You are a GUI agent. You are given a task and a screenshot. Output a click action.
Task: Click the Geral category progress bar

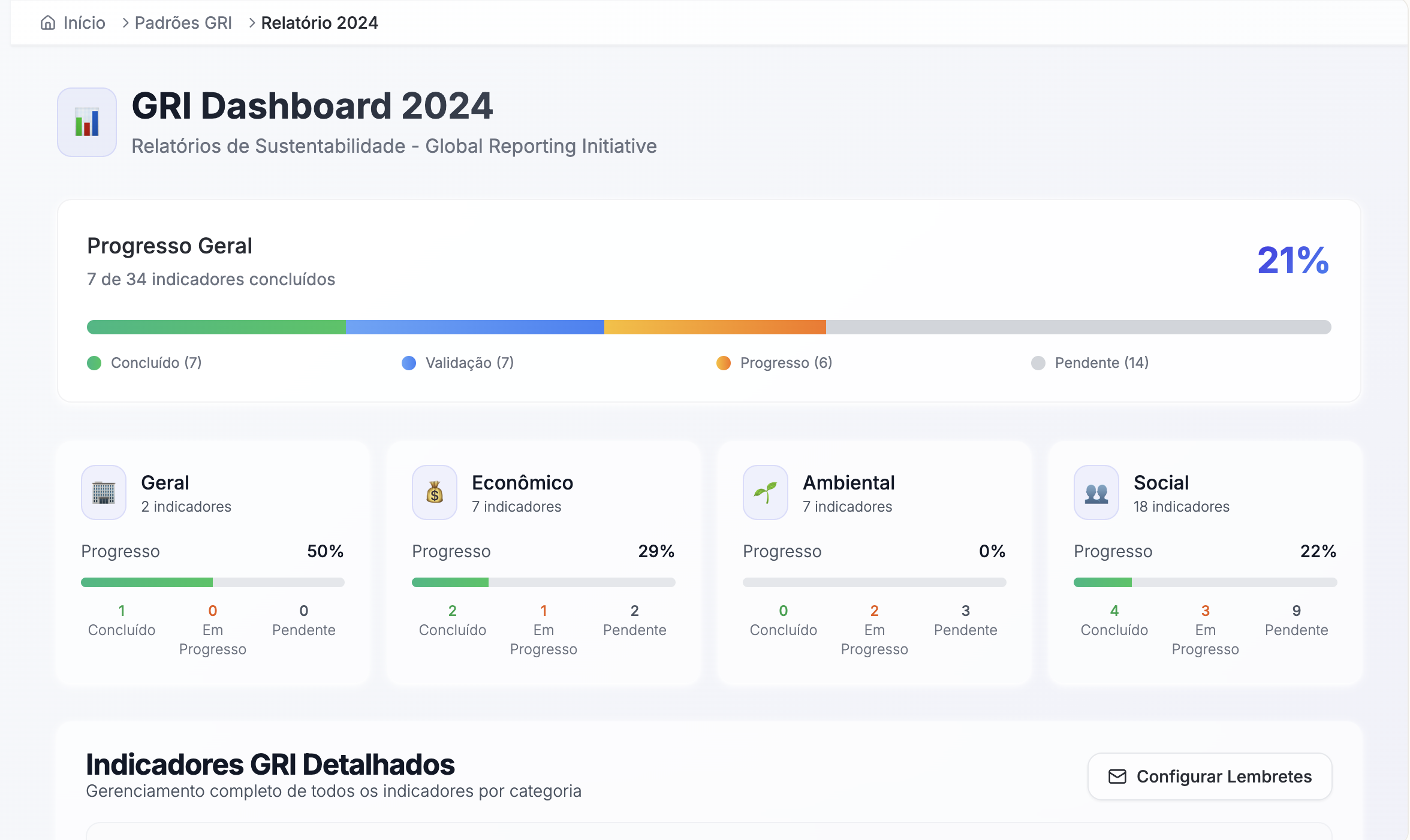(x=213, y=582)
